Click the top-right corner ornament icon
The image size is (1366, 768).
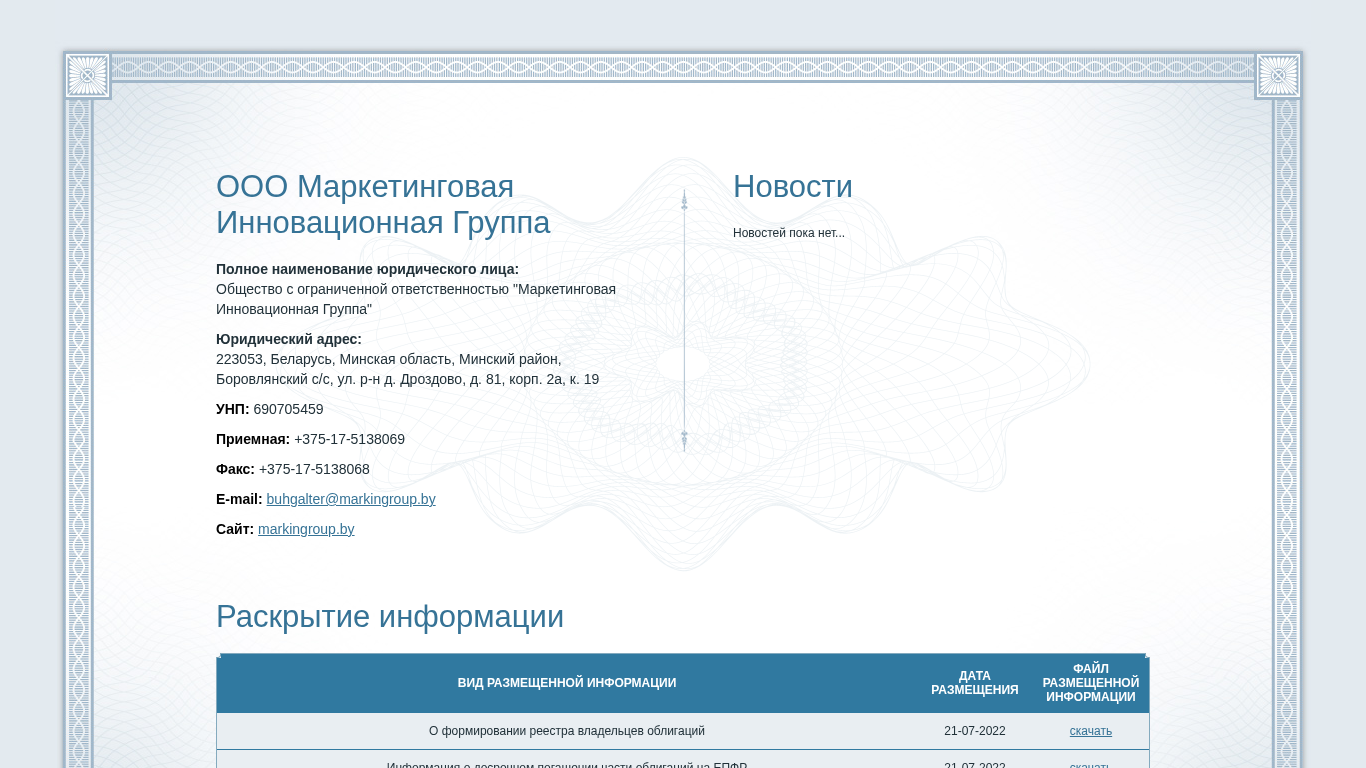(x=1278, y=75)
